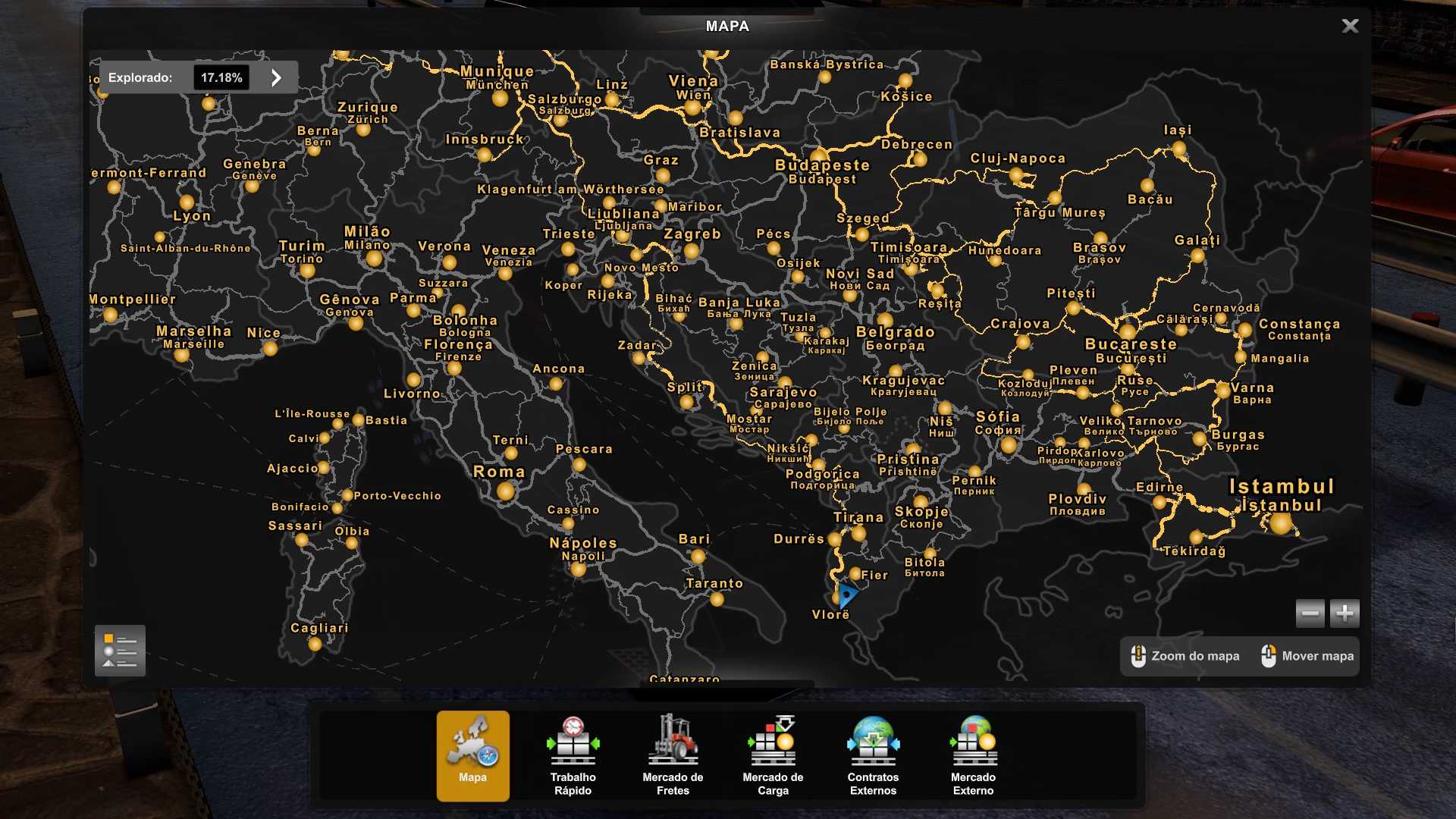The width and height of the screenshot is (1456, 819).
Task: Expand the Explorado details arrow
Action: coord(276,77)
